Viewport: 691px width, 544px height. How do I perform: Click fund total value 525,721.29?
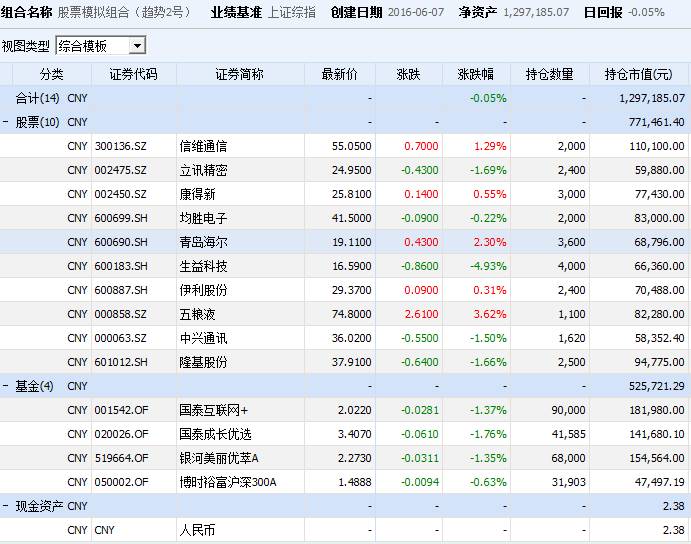pyautogui.click(x=657, y=386)
